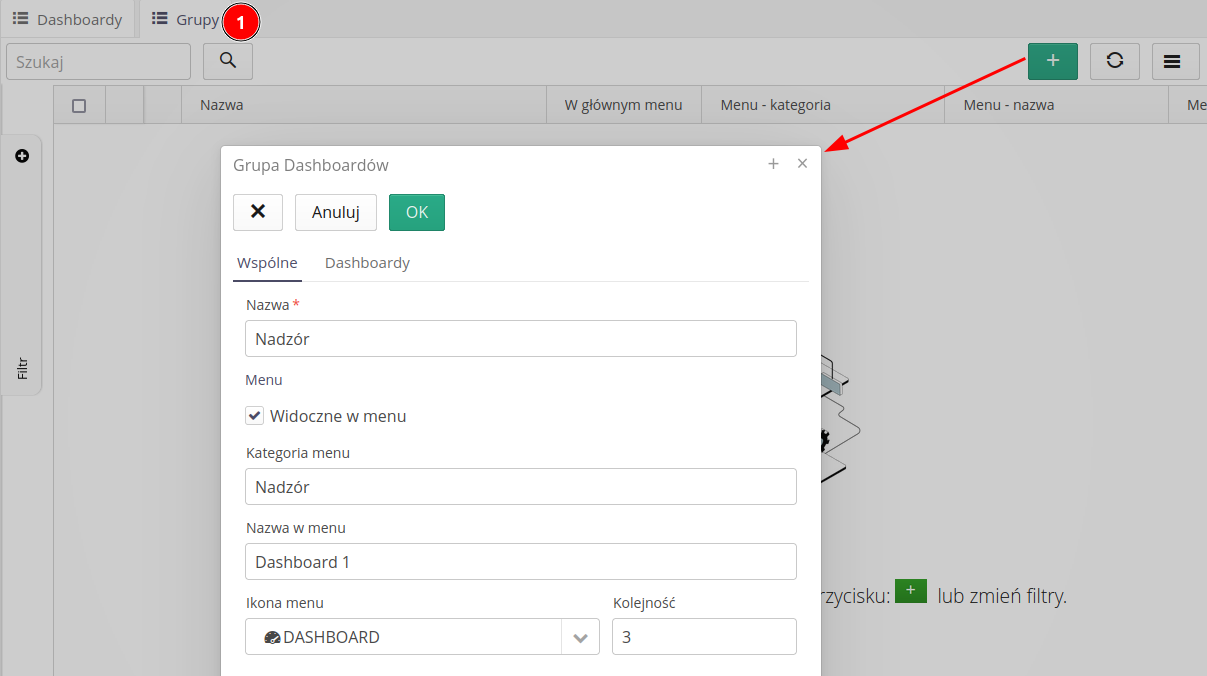Open the hamburger menu button
Image resolution: width=1207 pixels, height=676 pixels.
click(x=1175, y=61)
